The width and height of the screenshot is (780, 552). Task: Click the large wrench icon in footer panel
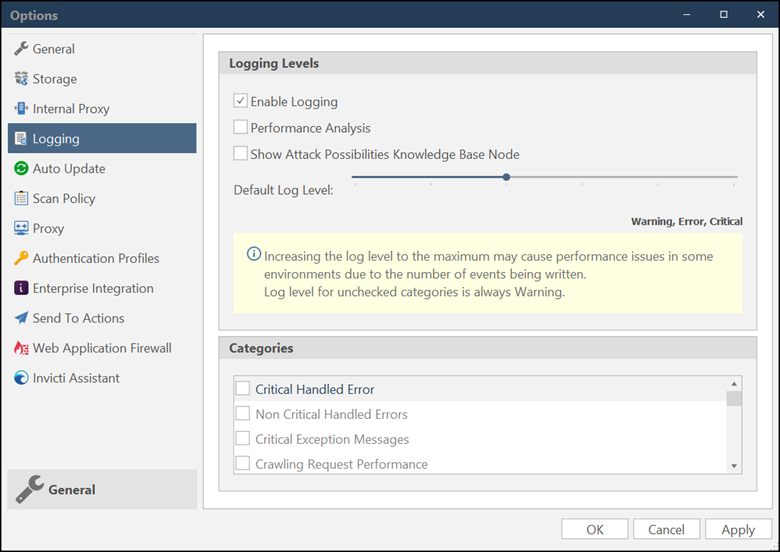pyautogui.click(x=30, y=489)
